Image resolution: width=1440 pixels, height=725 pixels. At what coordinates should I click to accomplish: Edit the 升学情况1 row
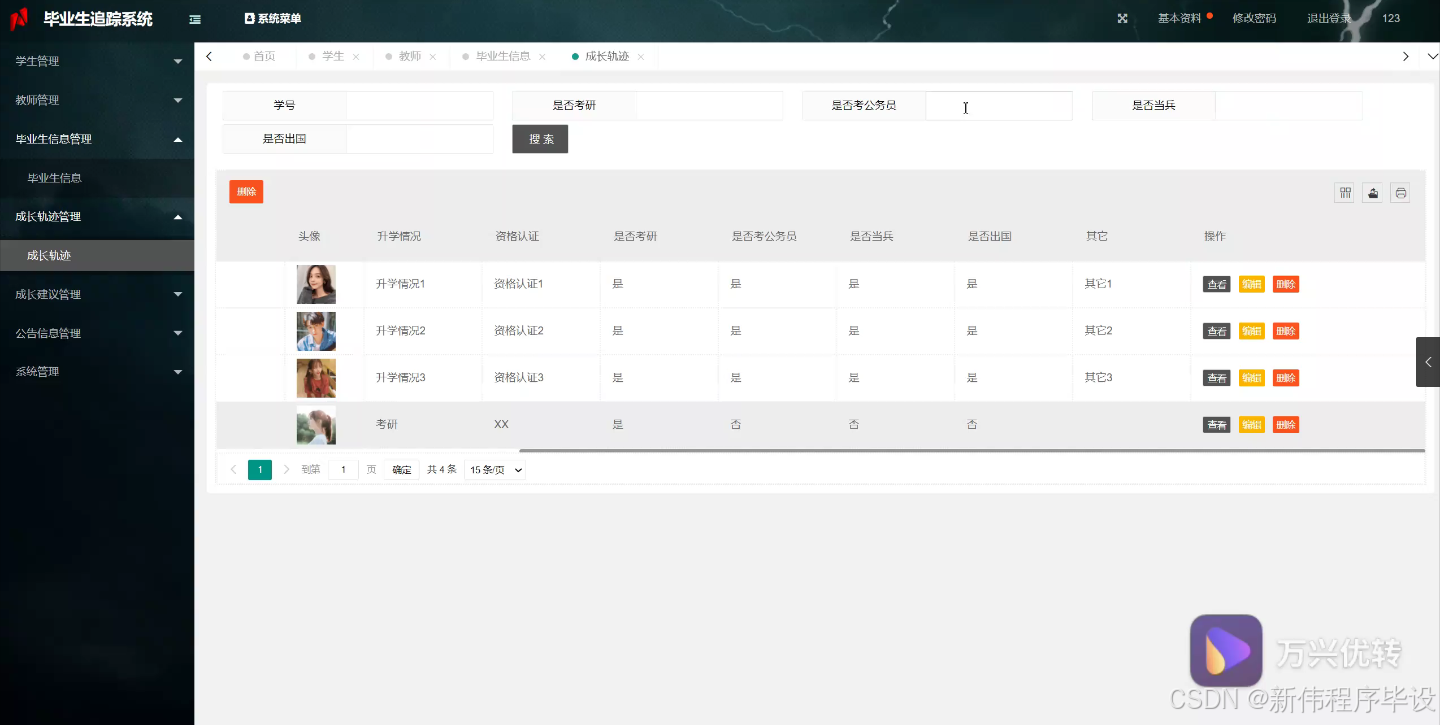[1252, 284]
